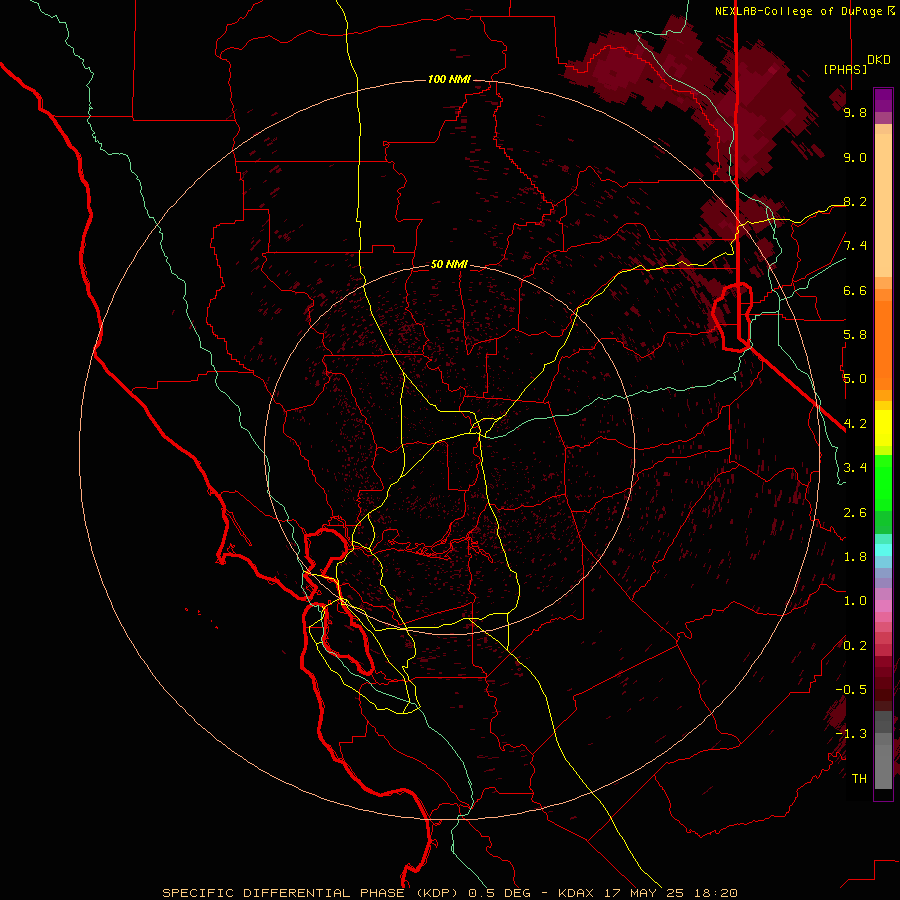Click the 5.8 colorbar value
The width and height of the screenshot is (900, 900).
(x=855, y=335)
